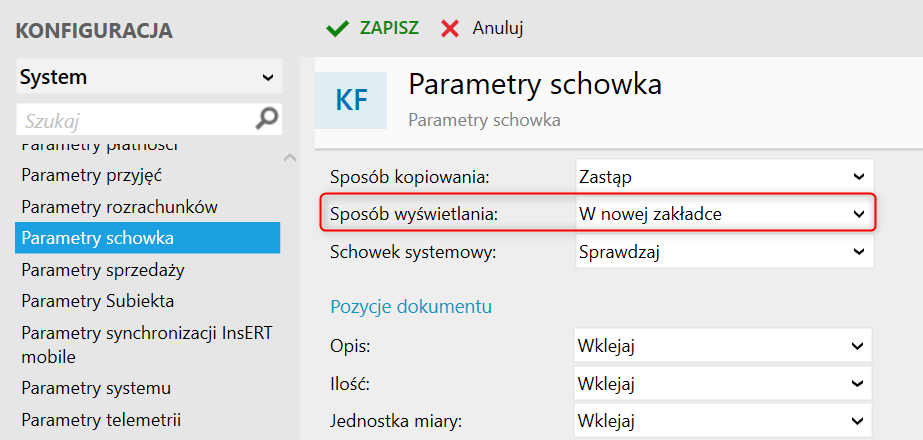Click the red X Anuluj icon

pyautogui.click(x=451, y=28)
